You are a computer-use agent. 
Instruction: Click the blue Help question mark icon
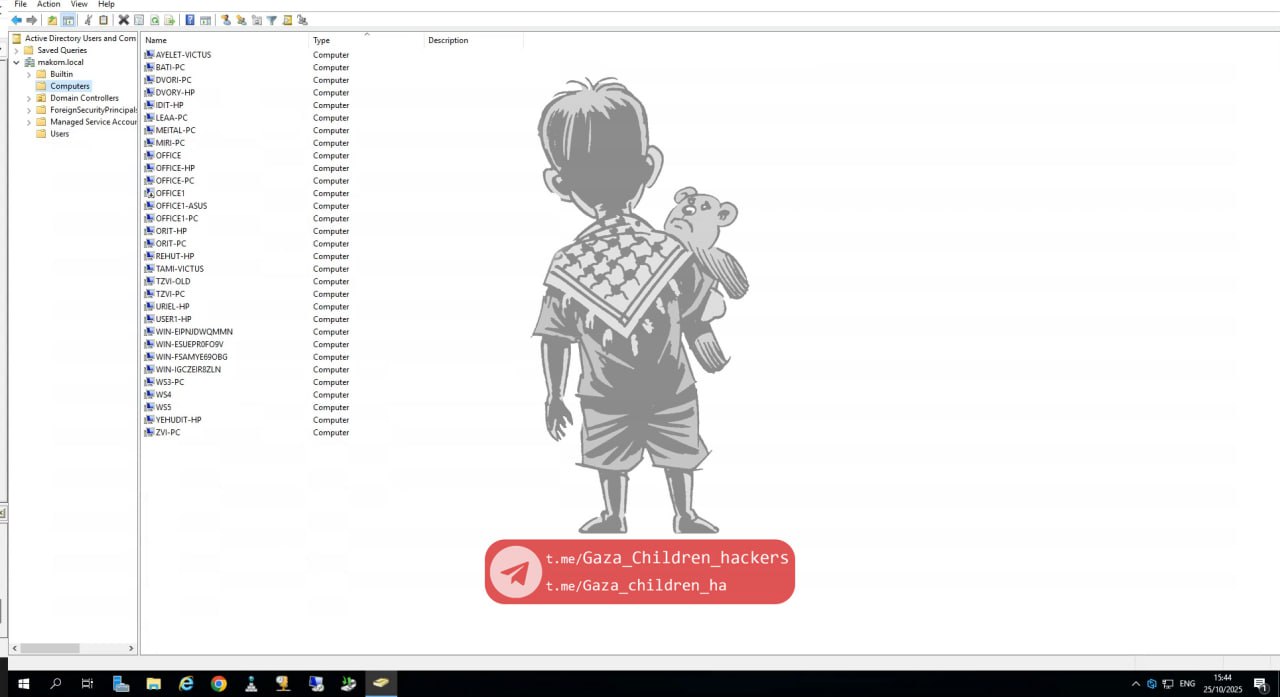point(190,20)
